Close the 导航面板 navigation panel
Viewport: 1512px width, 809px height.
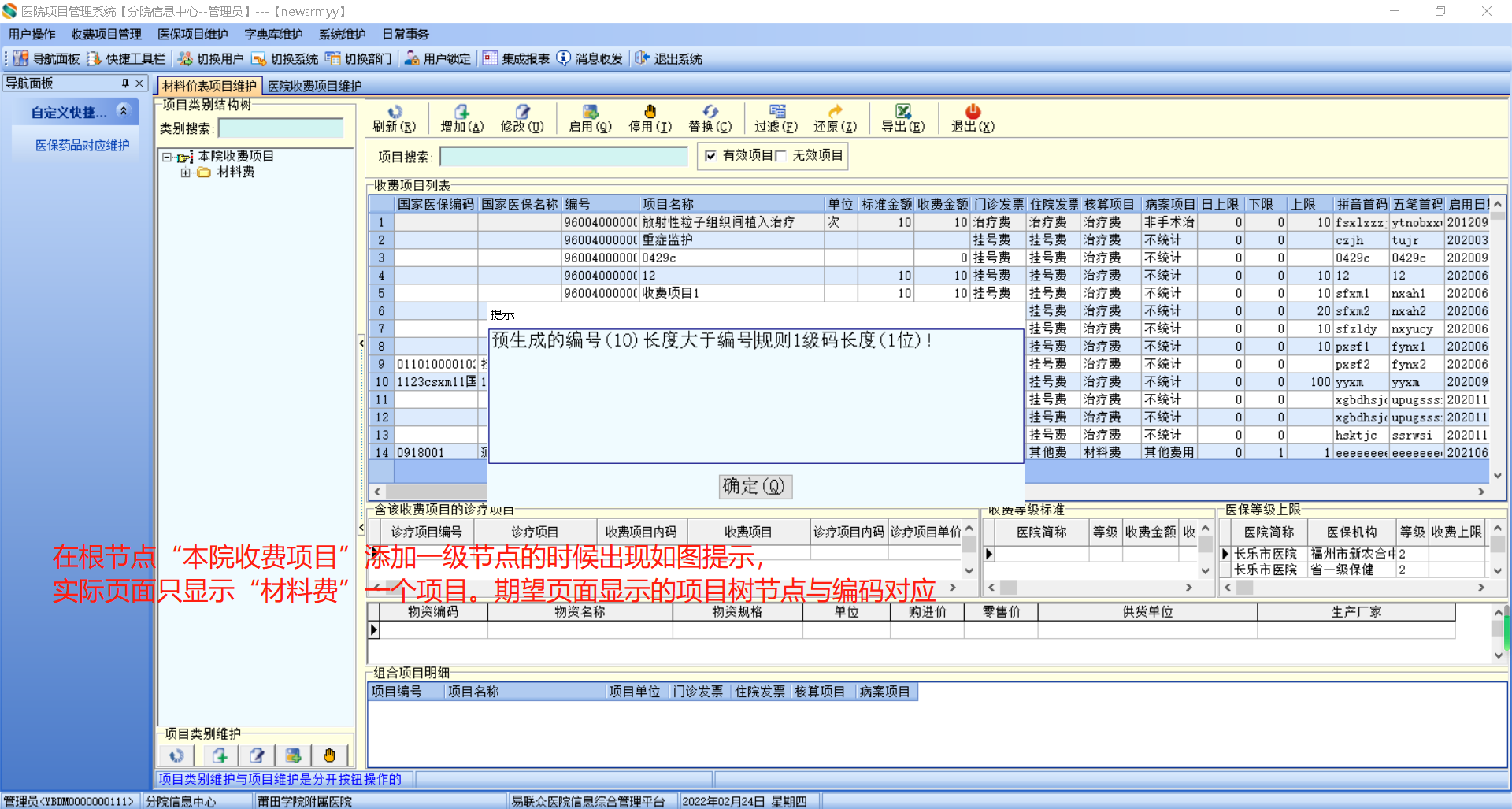tap(139, 83)
